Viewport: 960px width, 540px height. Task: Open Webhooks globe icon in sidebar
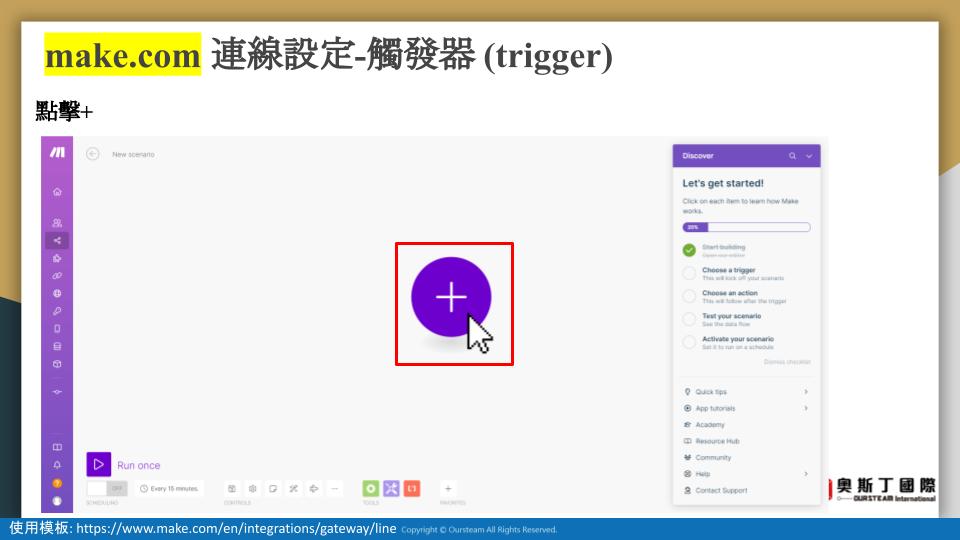pos(57,293)
